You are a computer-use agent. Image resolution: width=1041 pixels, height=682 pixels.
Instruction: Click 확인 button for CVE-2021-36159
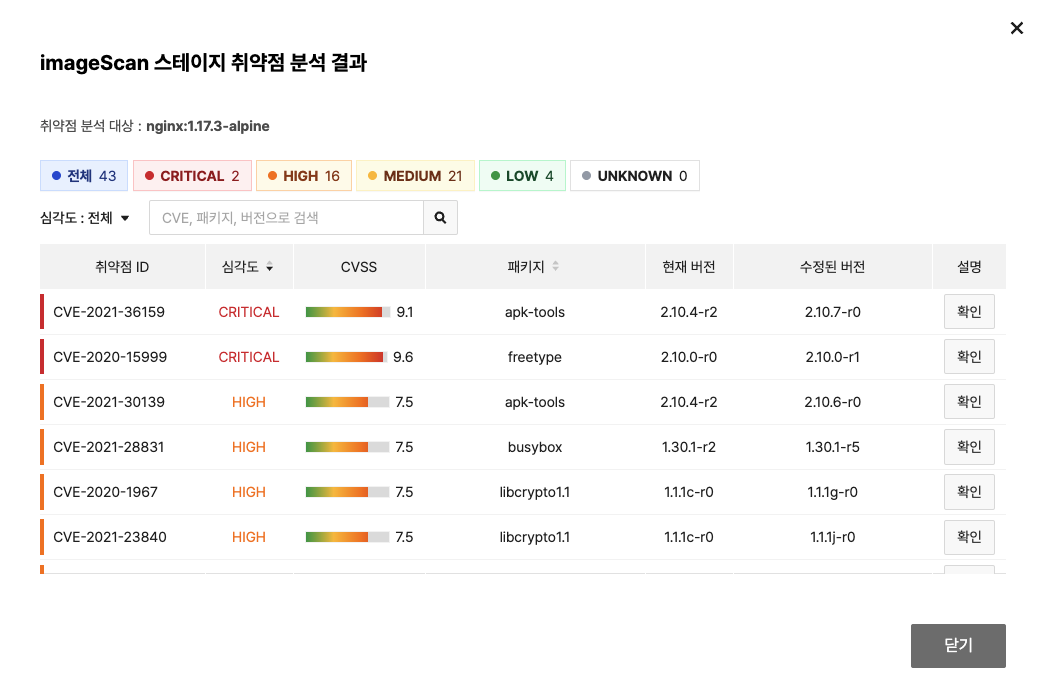click(x=968, y=311)
